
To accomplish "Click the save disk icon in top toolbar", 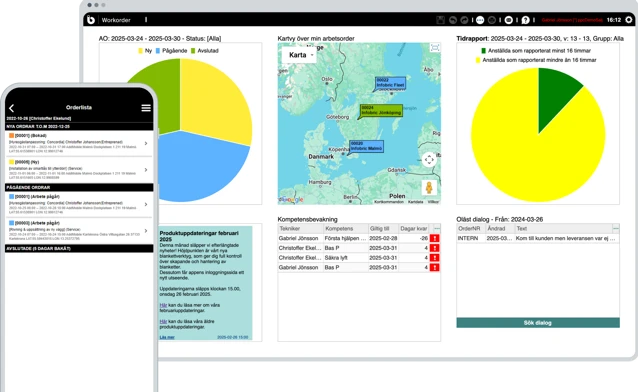I will click(x=440, y=20).
